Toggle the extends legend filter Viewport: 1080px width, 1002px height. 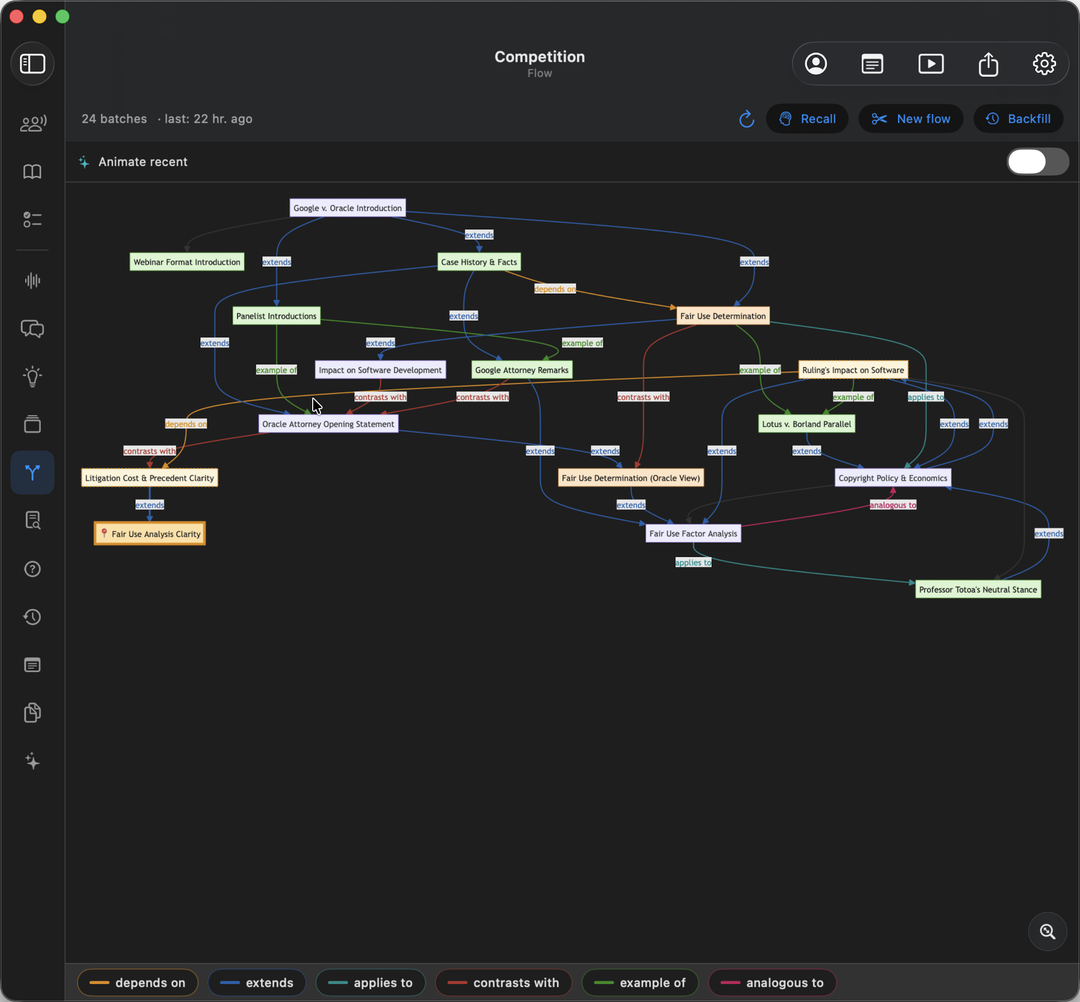tap(256, 983)
